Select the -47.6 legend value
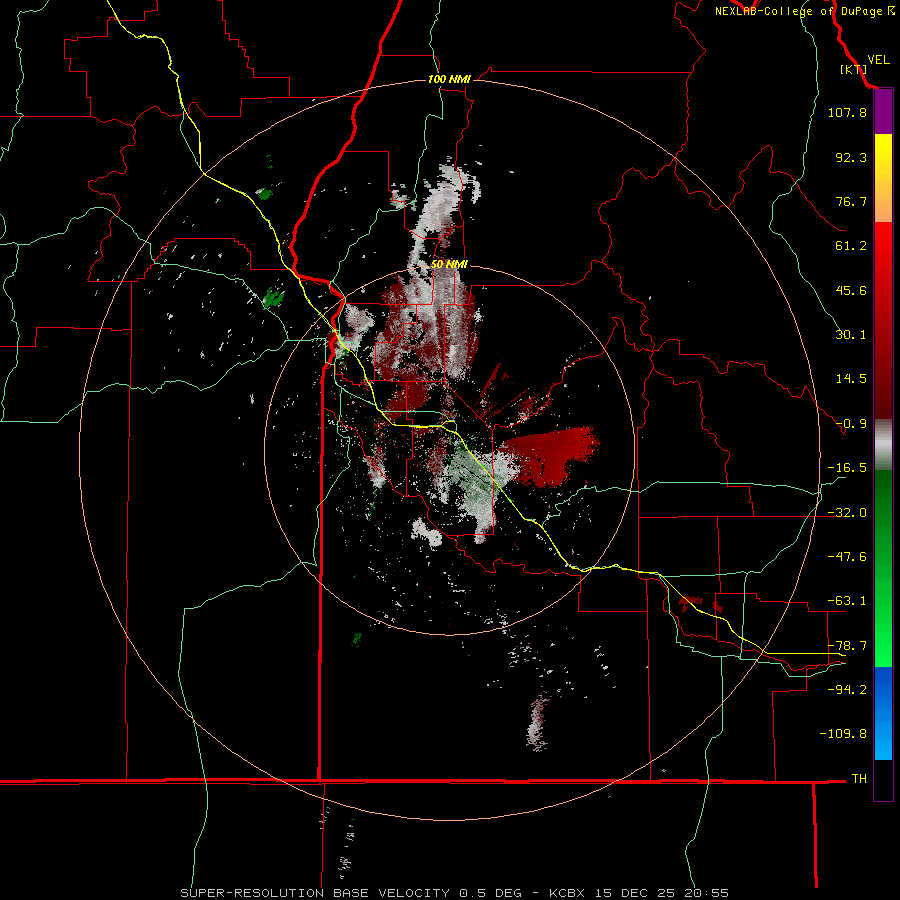The image size is (900, 900). coord(847,557)
